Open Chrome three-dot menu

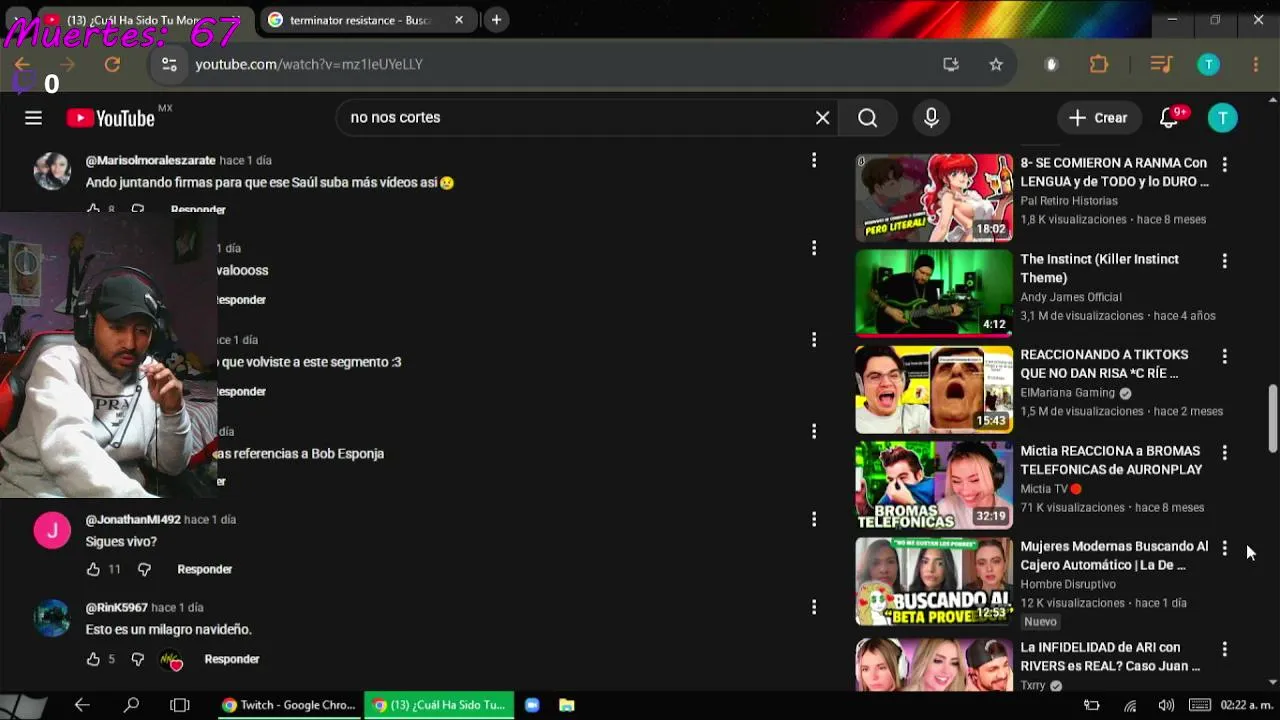[x=1256, y=64]
